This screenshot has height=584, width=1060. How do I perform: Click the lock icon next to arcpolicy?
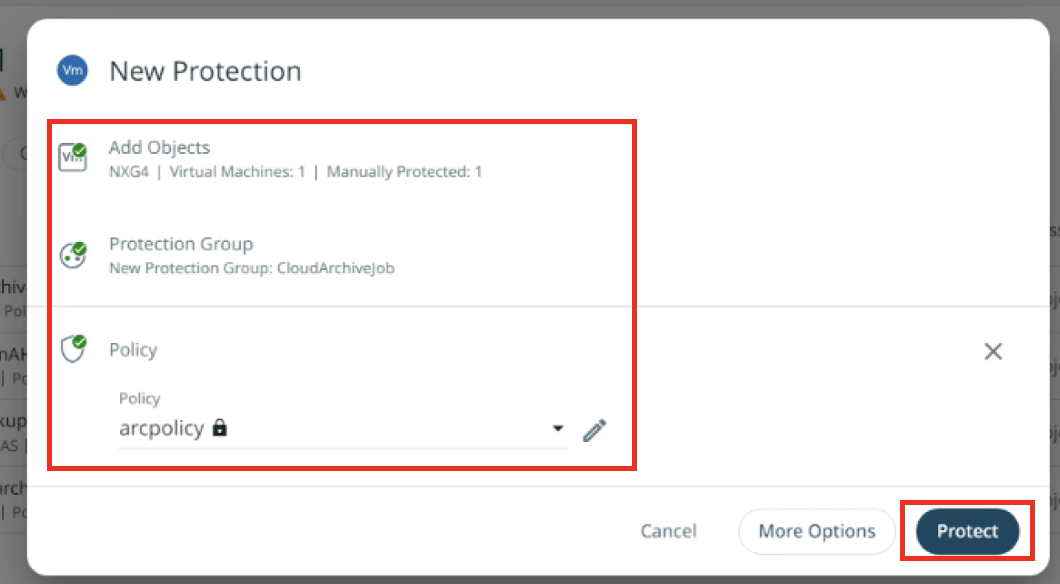pyautogui.click(x=220, y=427)
